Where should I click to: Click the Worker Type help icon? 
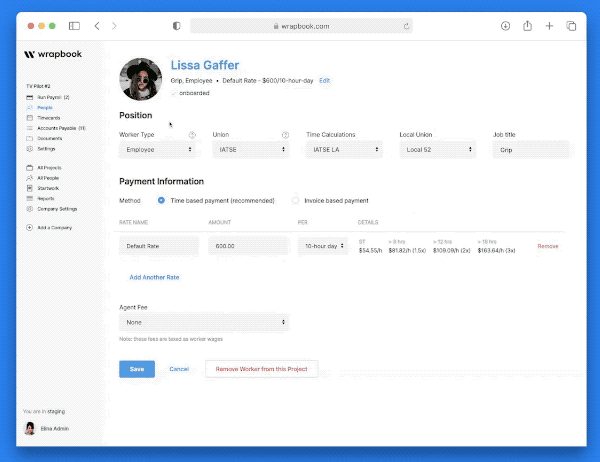click(x=192, y=135)
